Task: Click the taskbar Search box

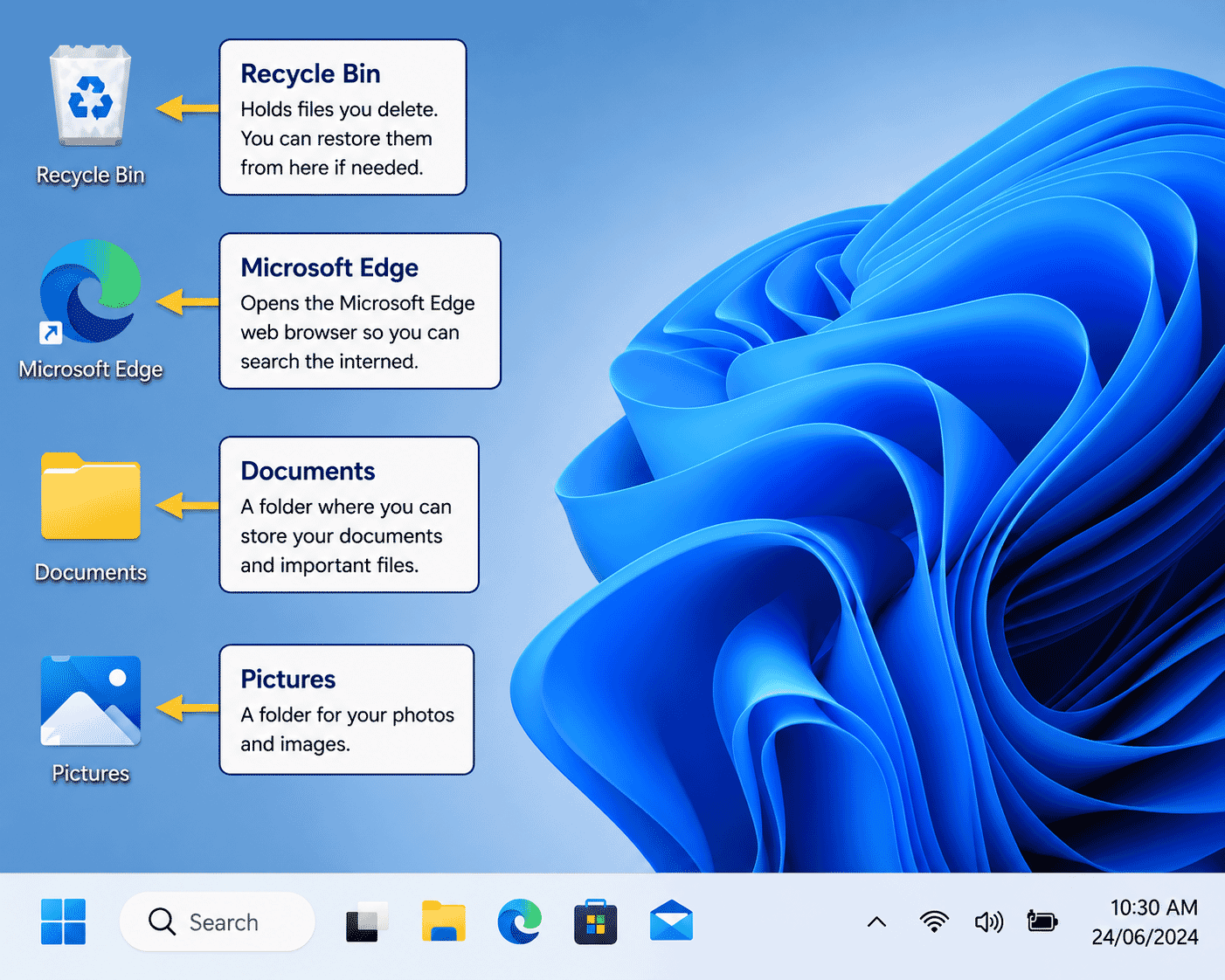Action: pos(217,921)
